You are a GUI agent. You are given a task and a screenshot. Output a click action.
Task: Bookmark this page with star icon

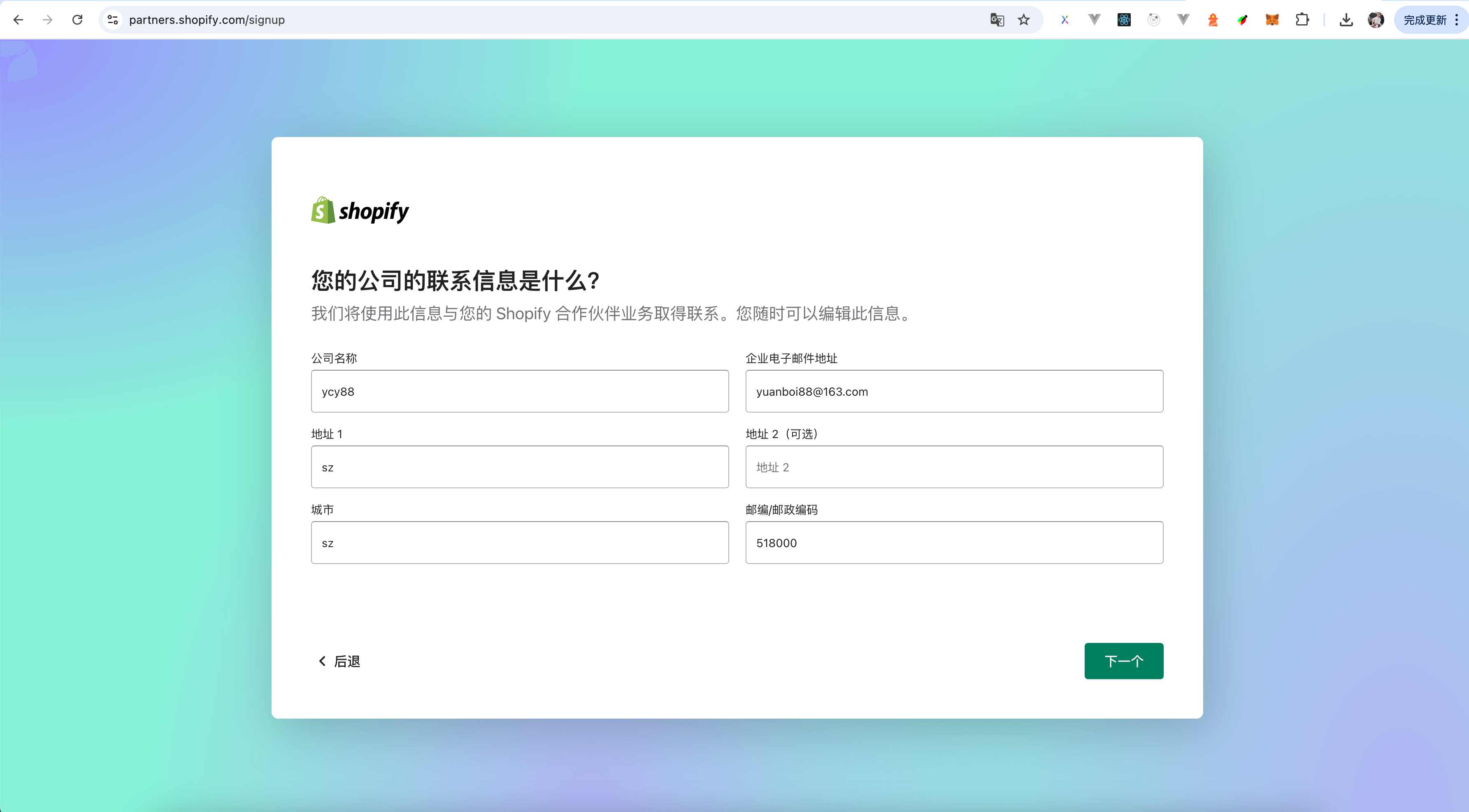pos(1024,20)
